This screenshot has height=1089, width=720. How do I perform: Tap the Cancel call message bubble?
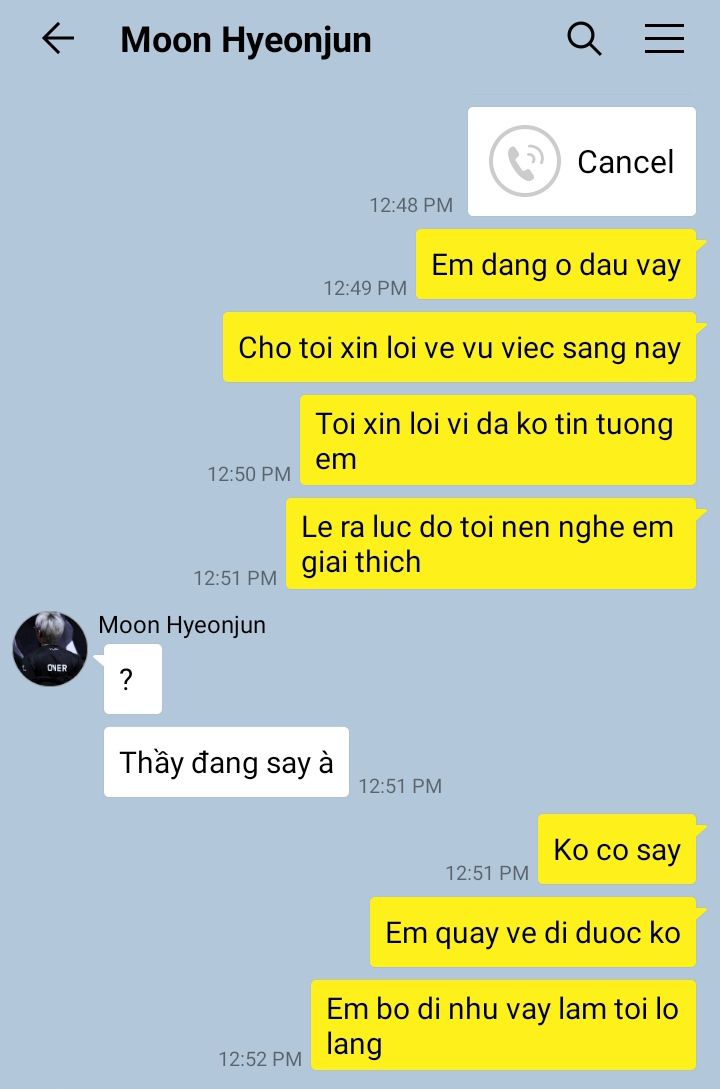pos(582,161)
